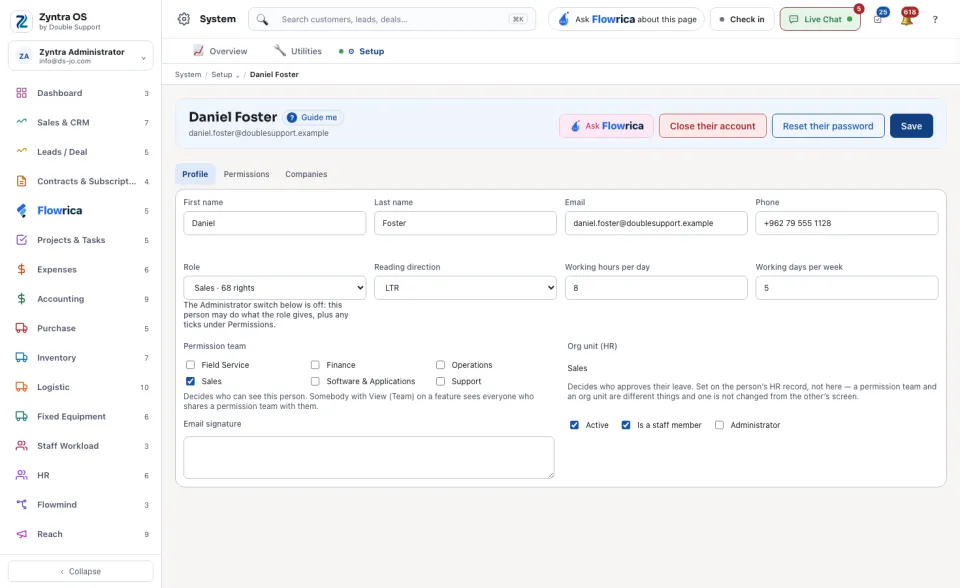Screen dimensions: 960x588
Task: Click into the Email signature text area
Action: pos(369,458)
